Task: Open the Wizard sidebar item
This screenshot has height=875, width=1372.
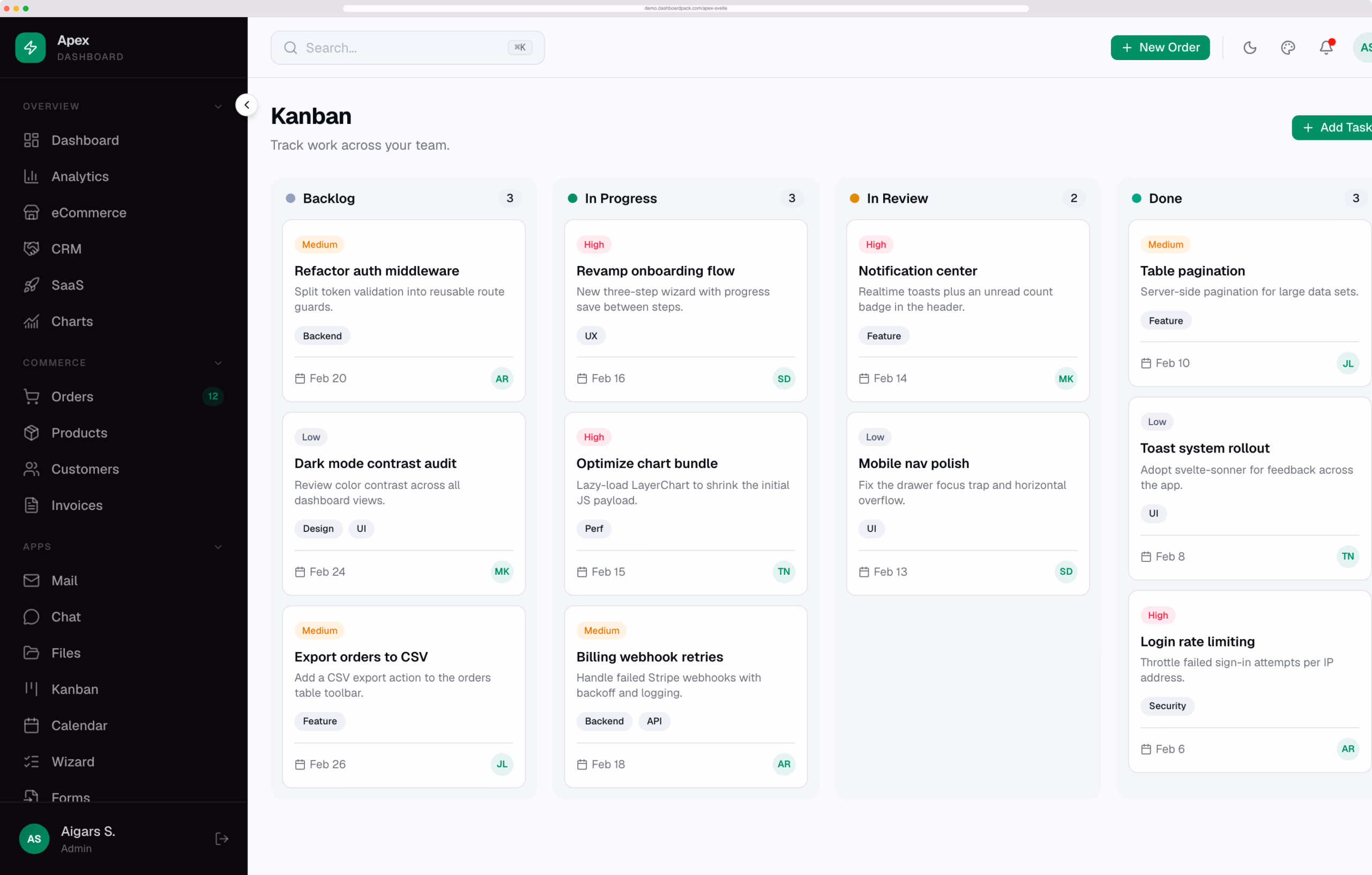Action: pos(124,761)
